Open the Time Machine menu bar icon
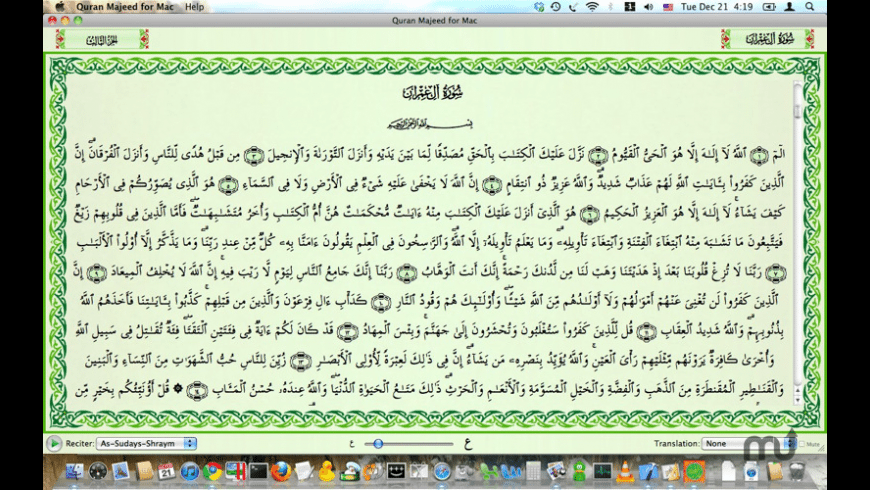Image resolution: width=870 pixels, height=490 pixels. coord(555,7)
